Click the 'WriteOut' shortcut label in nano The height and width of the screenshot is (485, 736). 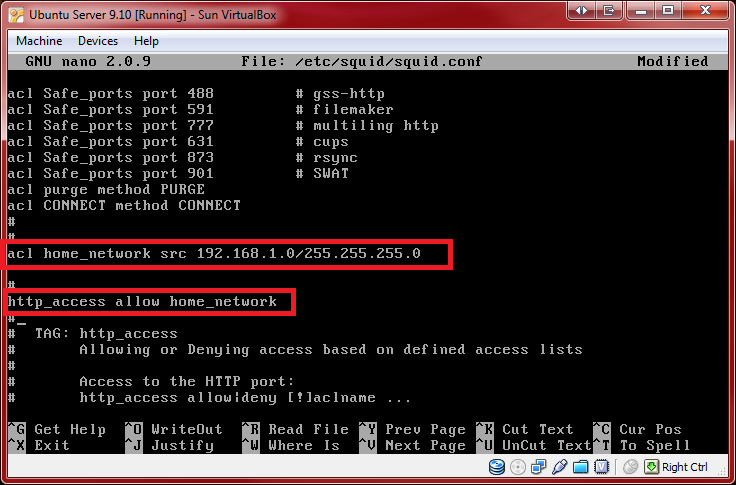pos(182,429)
